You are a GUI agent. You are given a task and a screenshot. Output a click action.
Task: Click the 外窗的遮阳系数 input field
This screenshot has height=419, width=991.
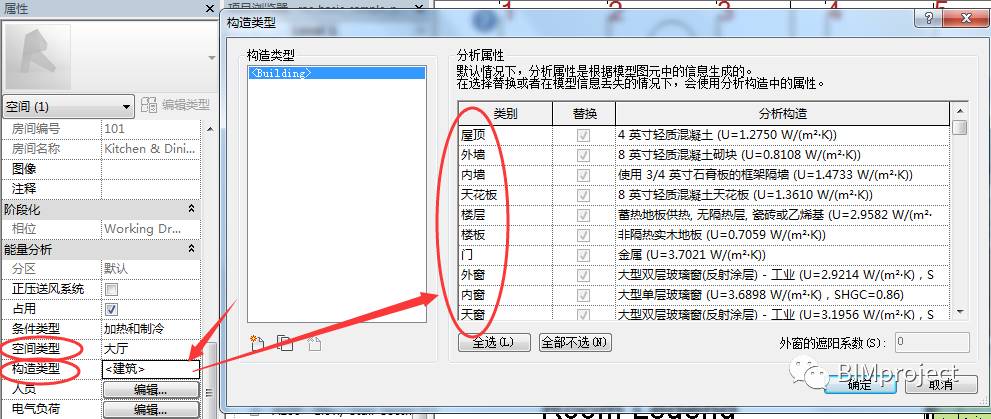[931, 343]
